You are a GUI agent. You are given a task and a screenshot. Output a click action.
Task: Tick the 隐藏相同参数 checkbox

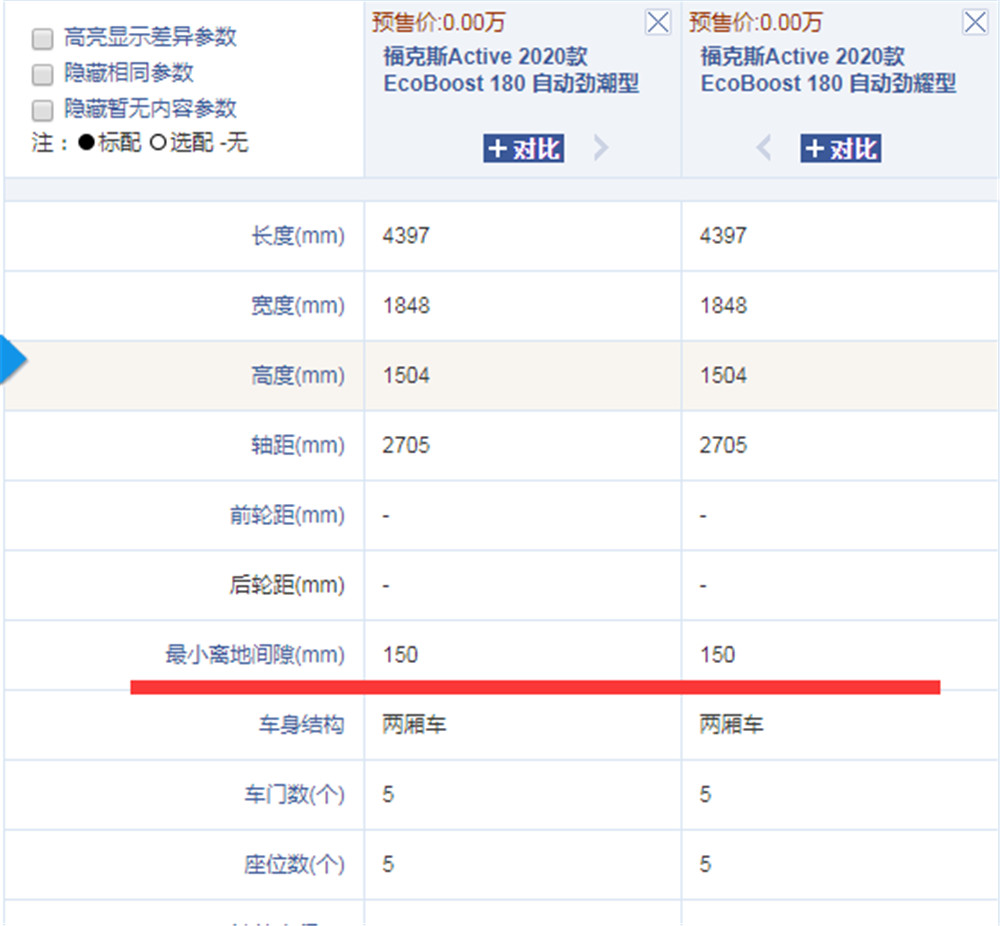[x=42, y=74]
